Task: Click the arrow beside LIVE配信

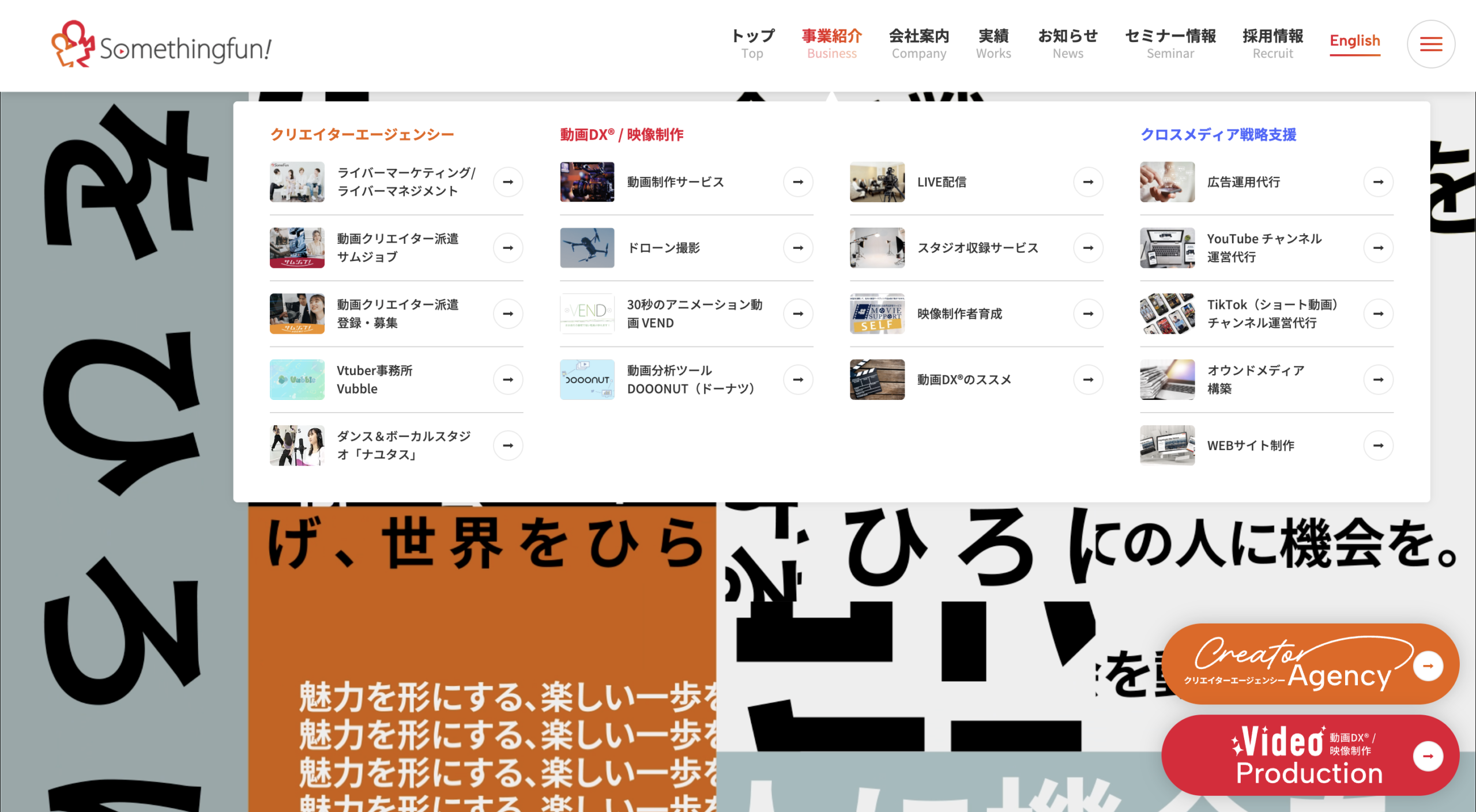Action: (x=1088, y=182)
